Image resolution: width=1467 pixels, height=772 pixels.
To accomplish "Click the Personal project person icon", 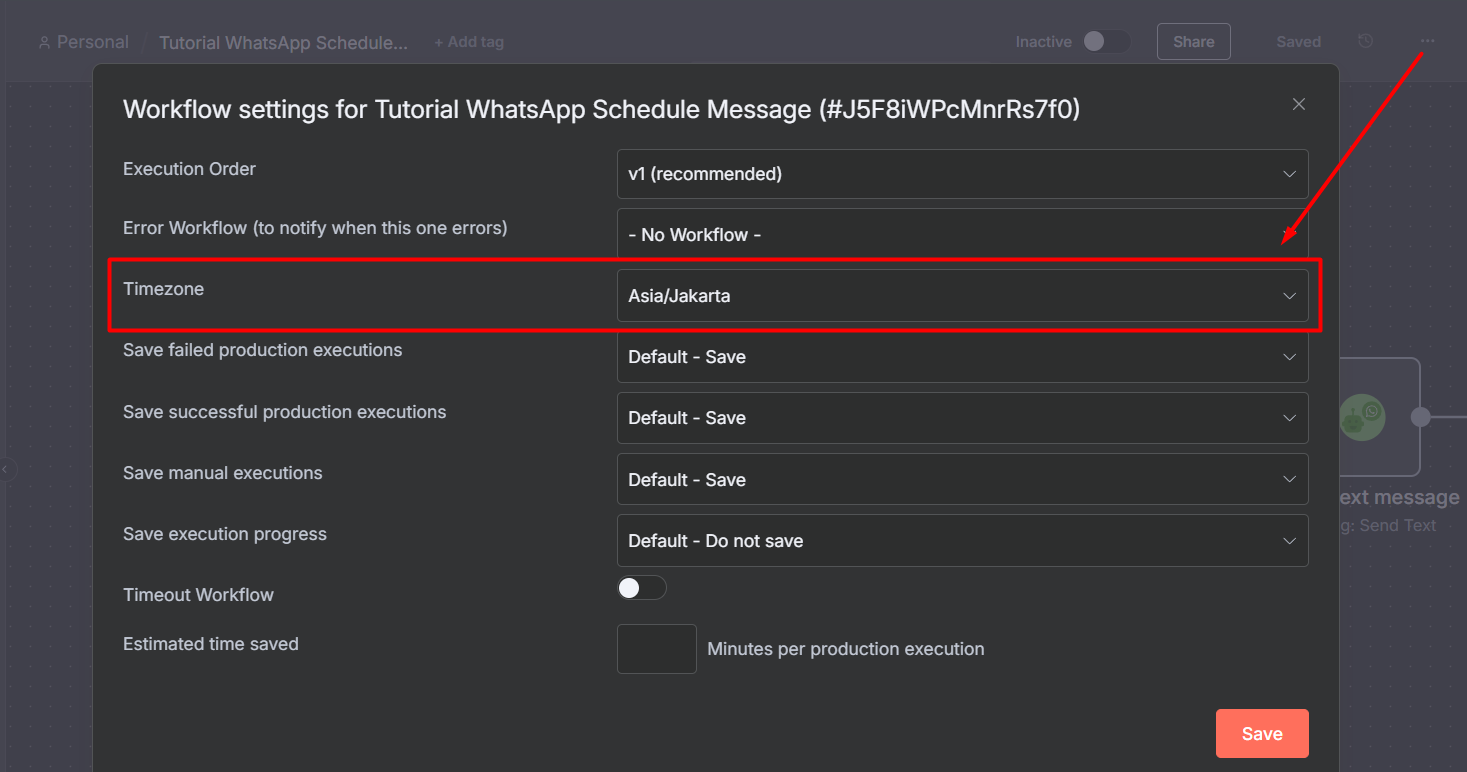I will (x=44, y=42).
